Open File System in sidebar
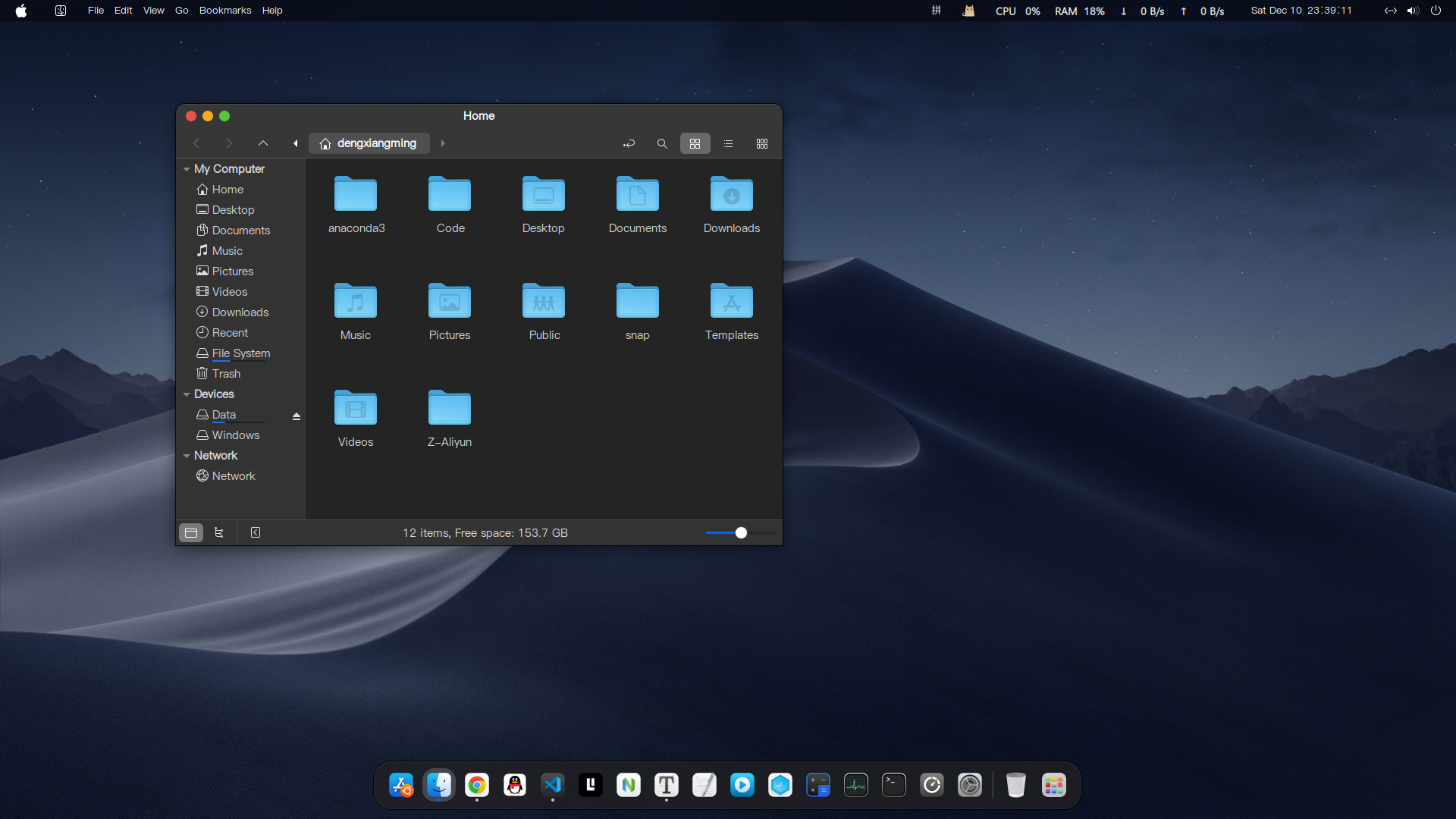 [x=240, y=353]
